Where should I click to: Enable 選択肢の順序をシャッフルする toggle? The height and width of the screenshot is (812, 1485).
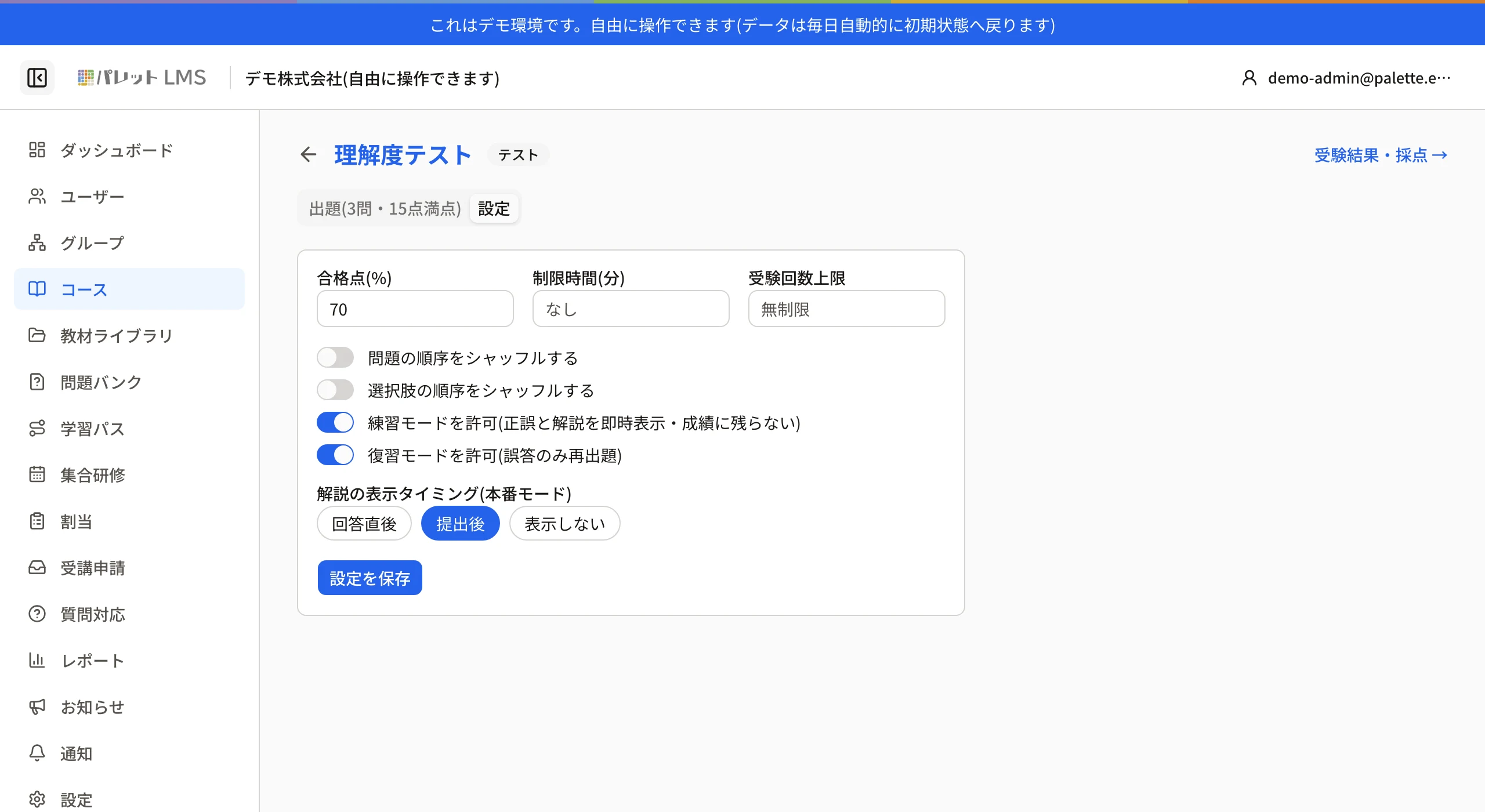point(335,390)
